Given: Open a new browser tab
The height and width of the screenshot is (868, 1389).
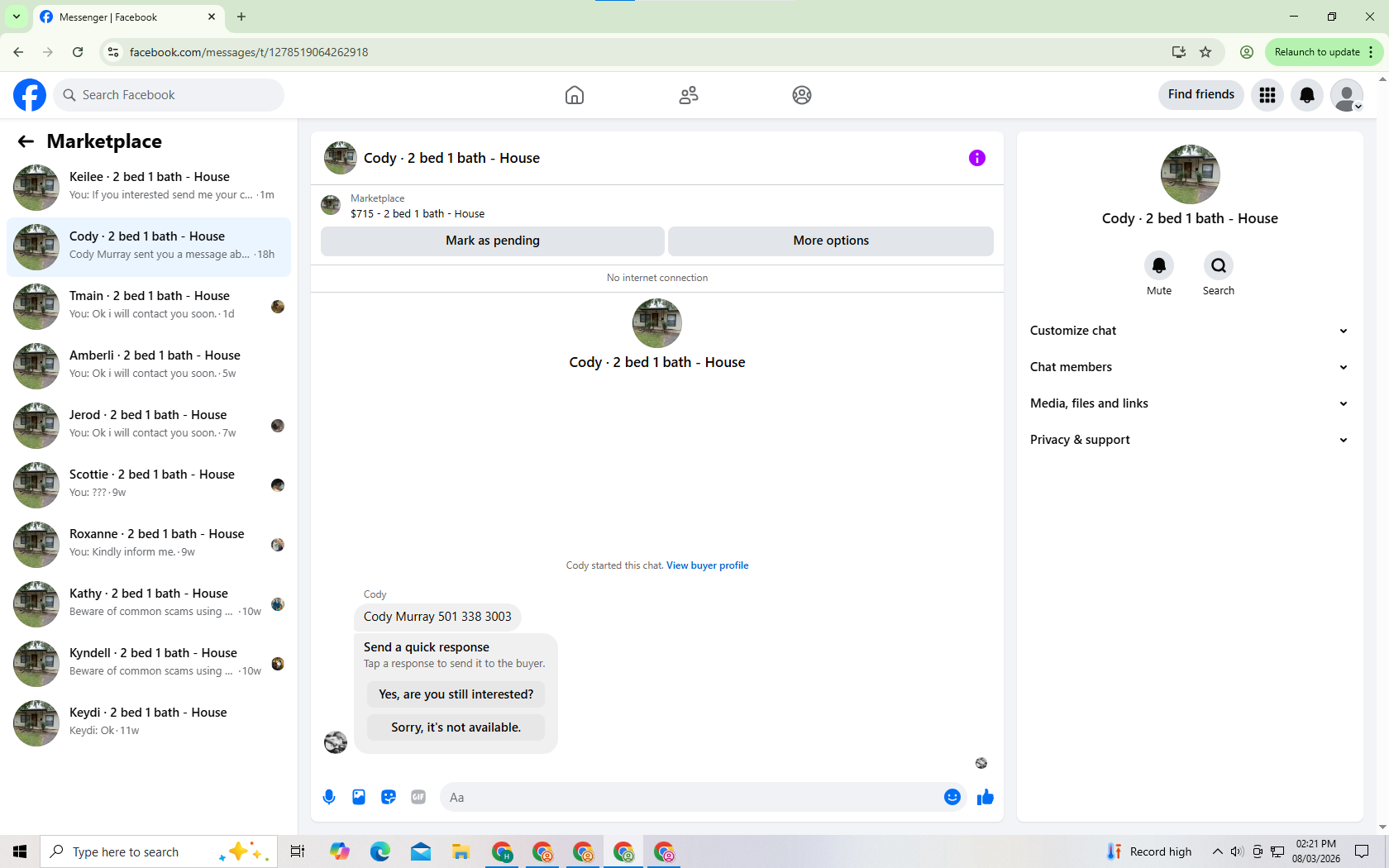Looking at the screenshot, I should 241,17.
